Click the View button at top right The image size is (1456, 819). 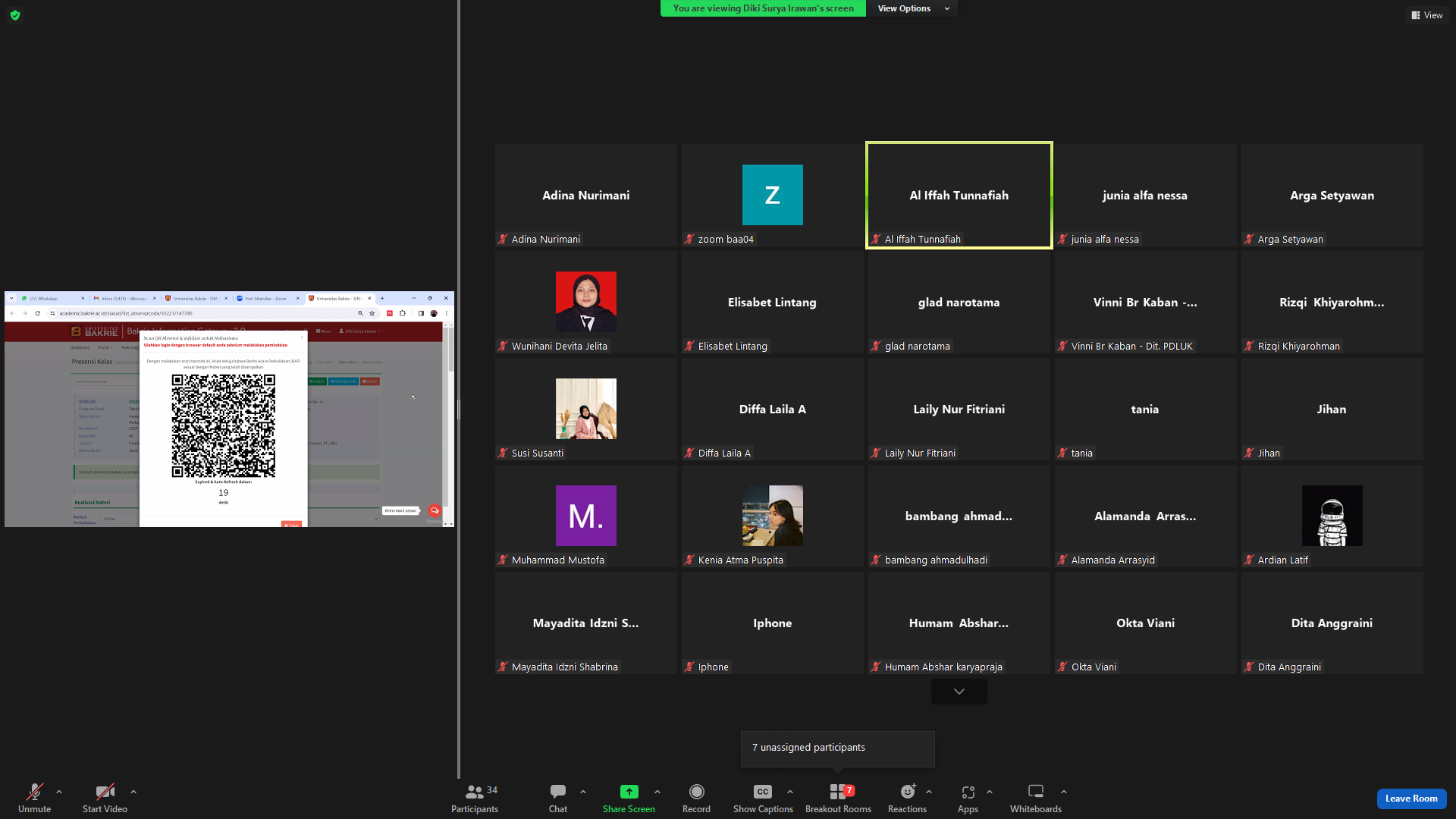1427,15
